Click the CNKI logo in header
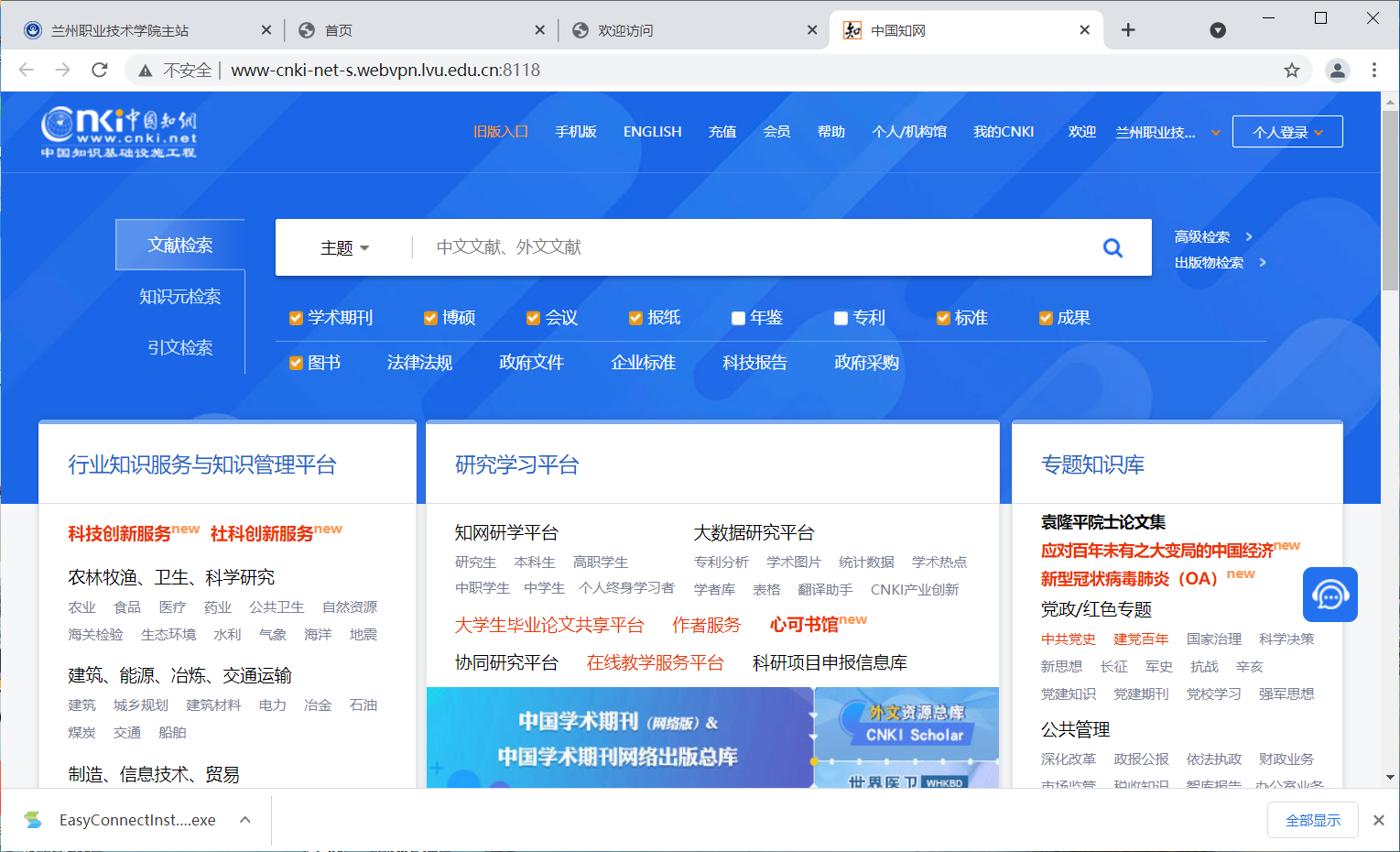 119,132
